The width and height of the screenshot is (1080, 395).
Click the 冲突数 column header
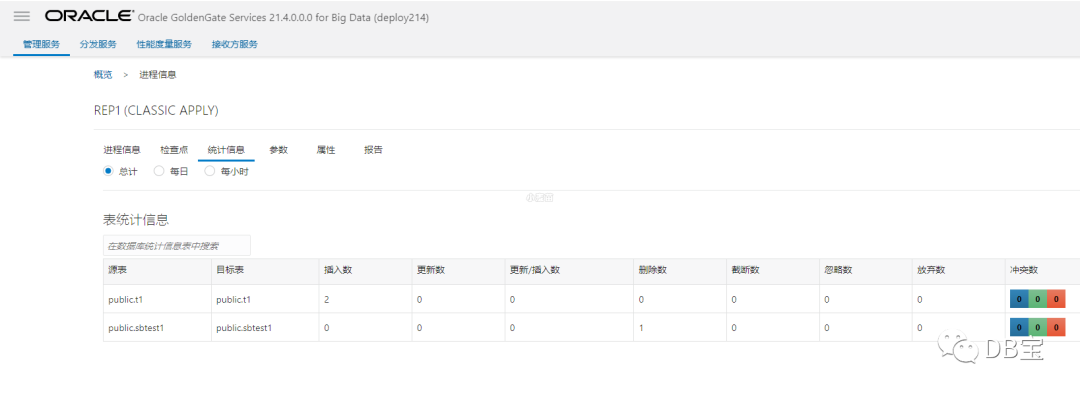(1042, 270)
